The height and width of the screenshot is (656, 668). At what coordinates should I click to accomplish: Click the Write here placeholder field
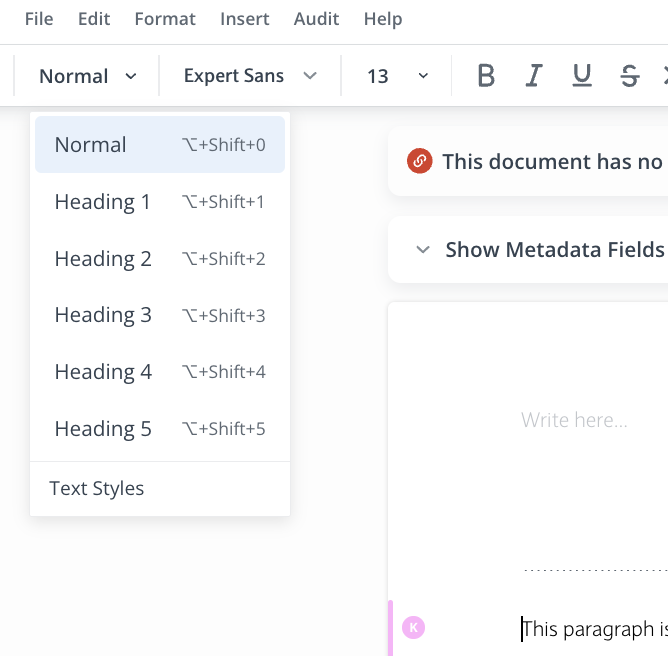click(574, 420)
